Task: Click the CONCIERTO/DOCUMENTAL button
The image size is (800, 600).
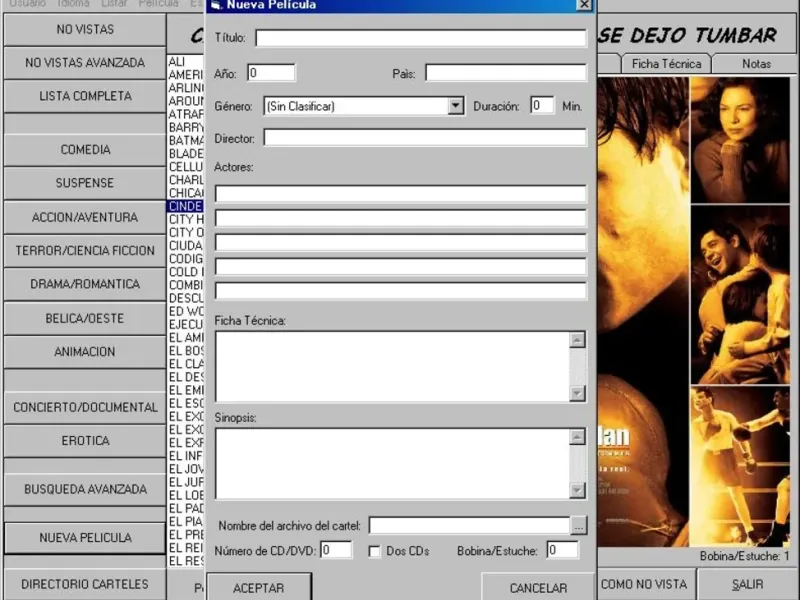Action: pos(85,407)
